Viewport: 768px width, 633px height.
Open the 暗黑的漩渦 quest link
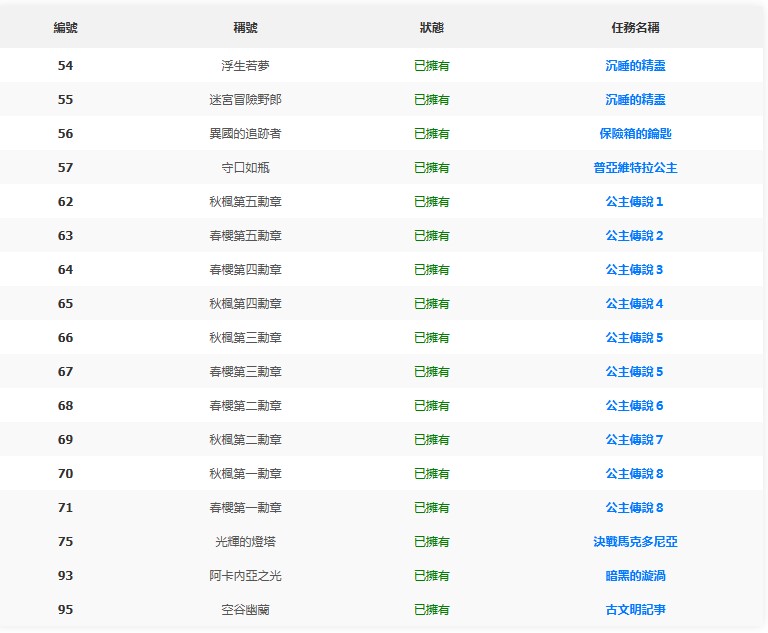635,576
